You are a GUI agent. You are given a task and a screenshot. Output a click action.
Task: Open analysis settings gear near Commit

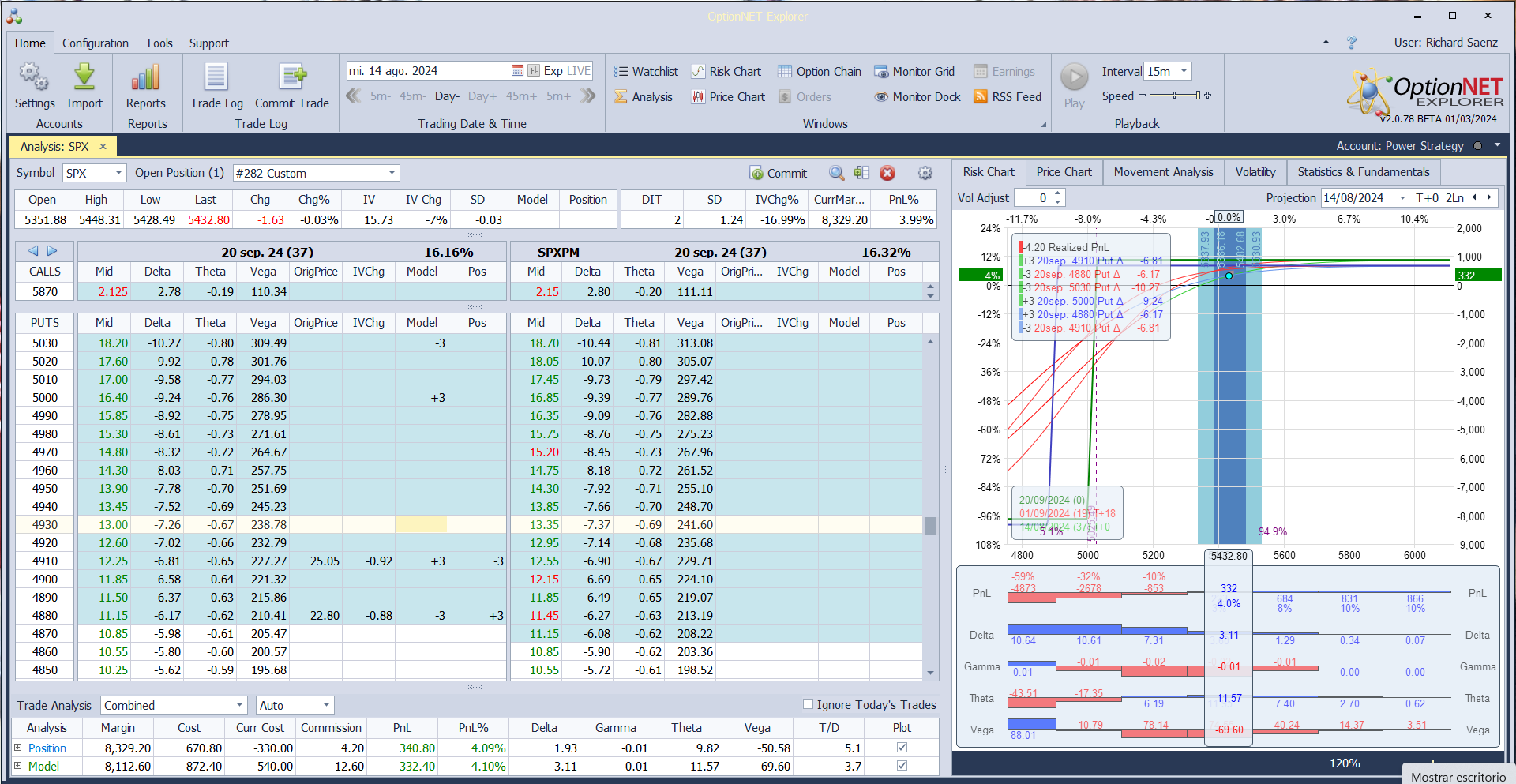pyautogui.click(x=925, y=173)
